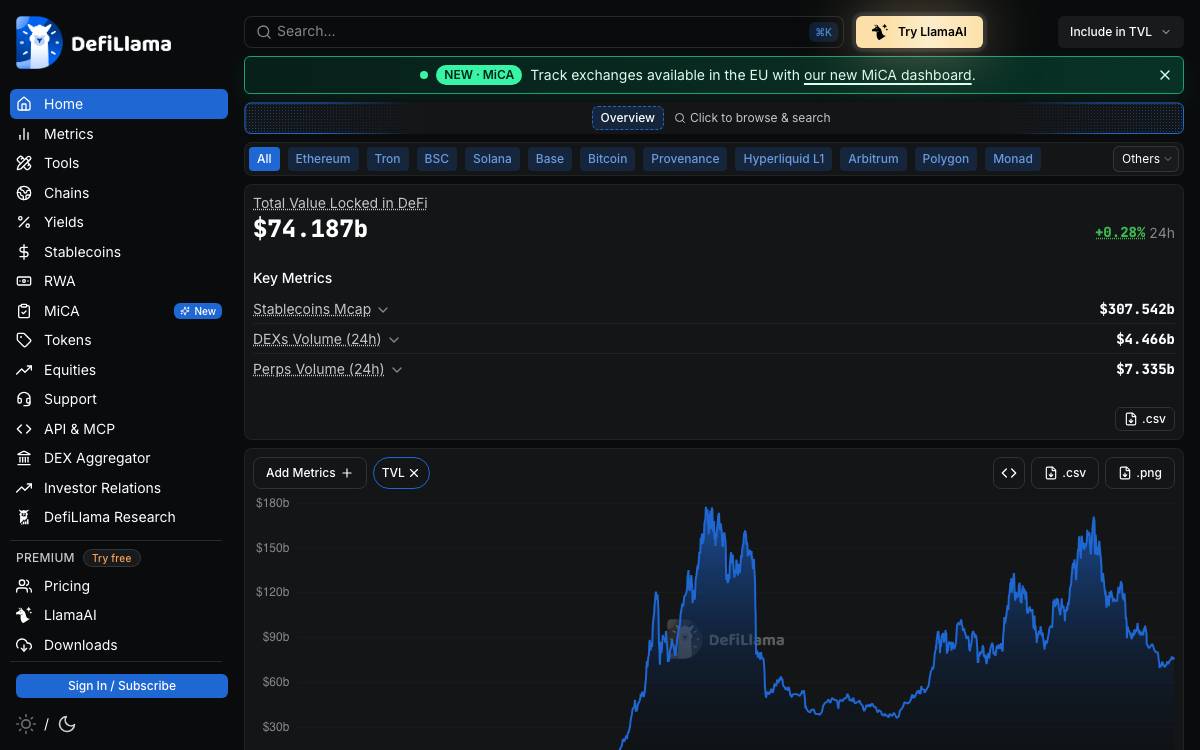This screenshot has width=1200, height=750.
Task: Click the $74.187b TVL value
Action: tap(310, 229)
